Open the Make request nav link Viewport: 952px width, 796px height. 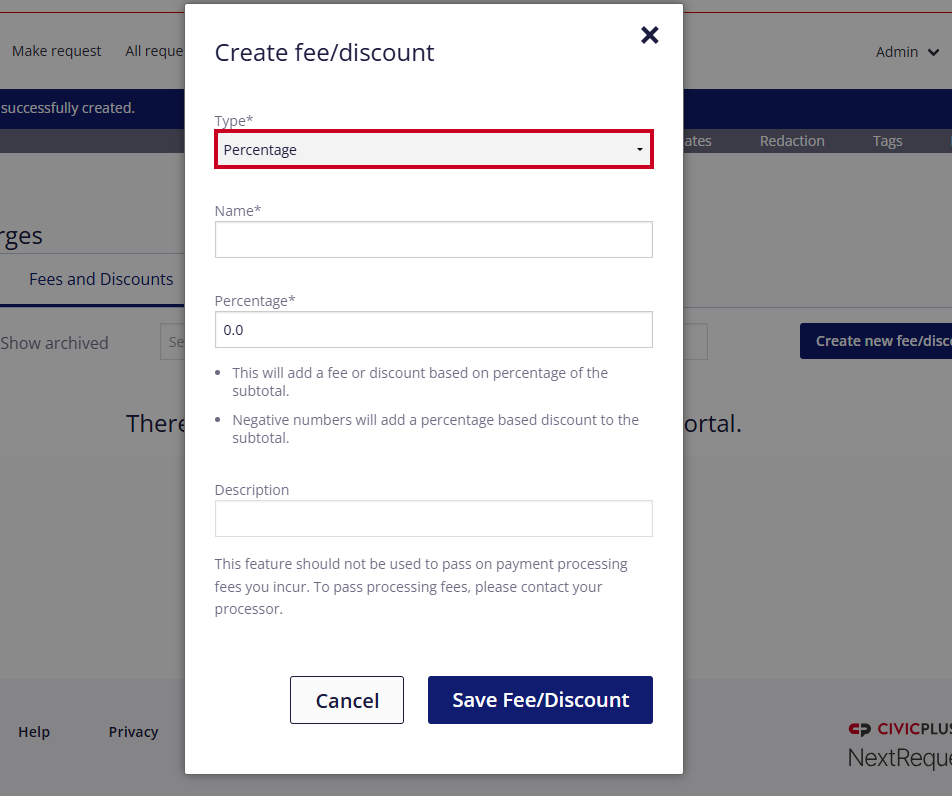pos(56,51)
